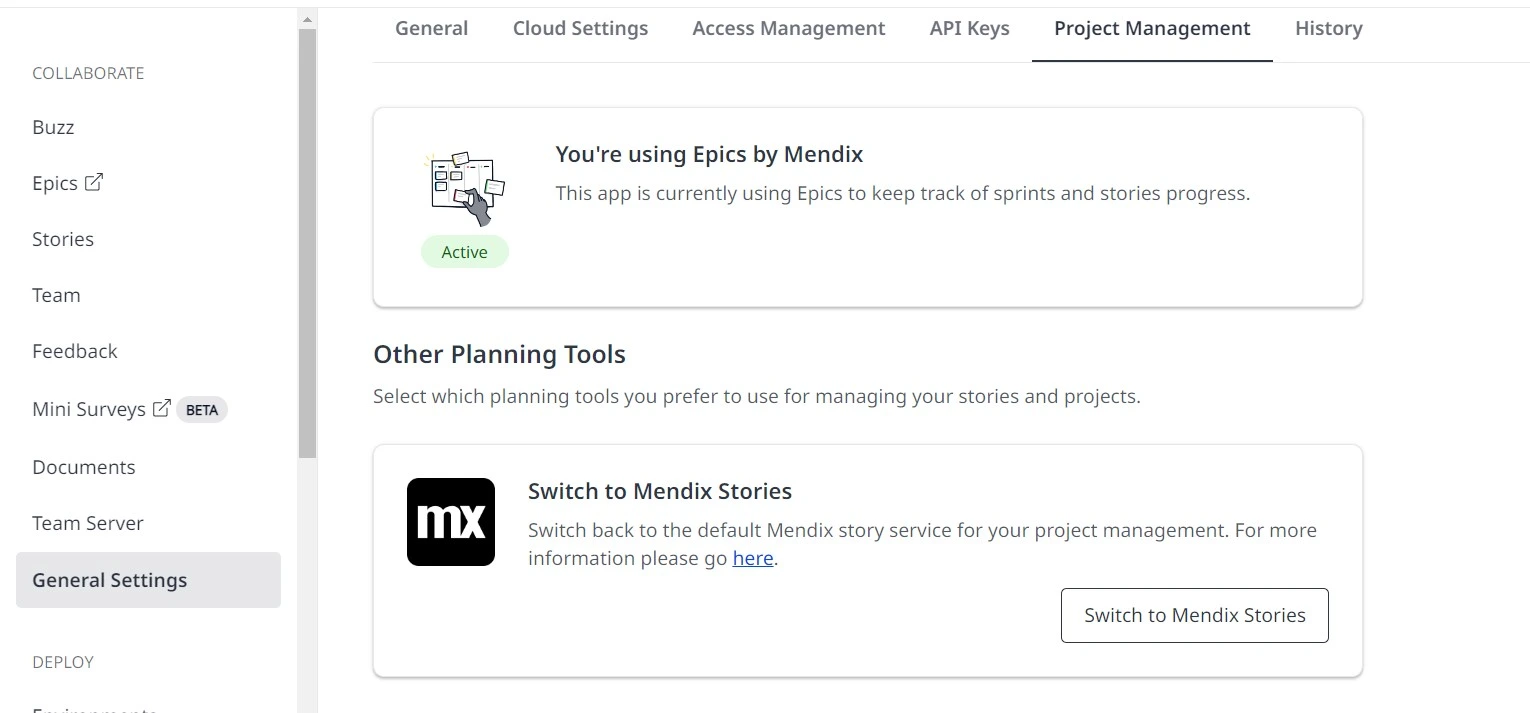Follow the 'here' information link

pyautogui.click(x=753, y=558)
